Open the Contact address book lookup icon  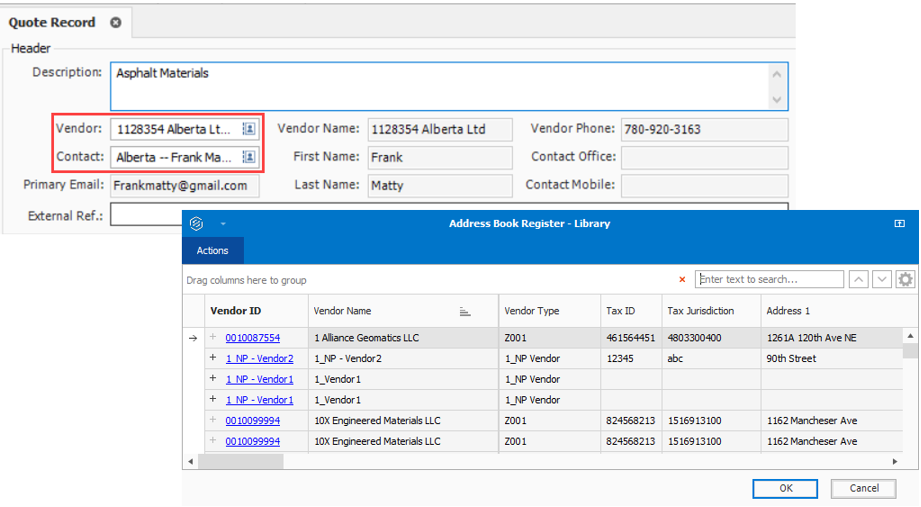point(249,157)
